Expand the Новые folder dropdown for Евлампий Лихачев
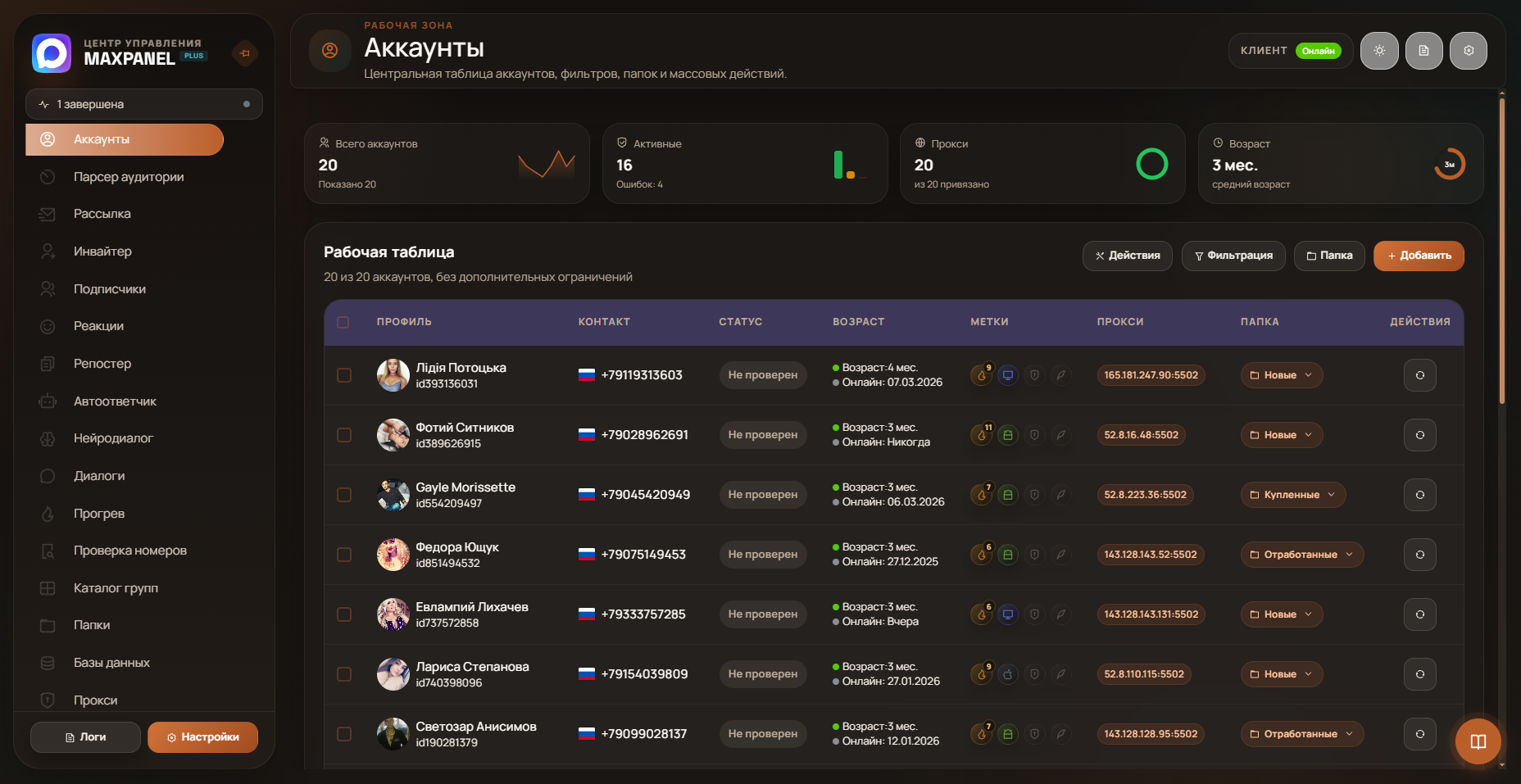The image size is (1521, 784). (x=1282, y=614)
